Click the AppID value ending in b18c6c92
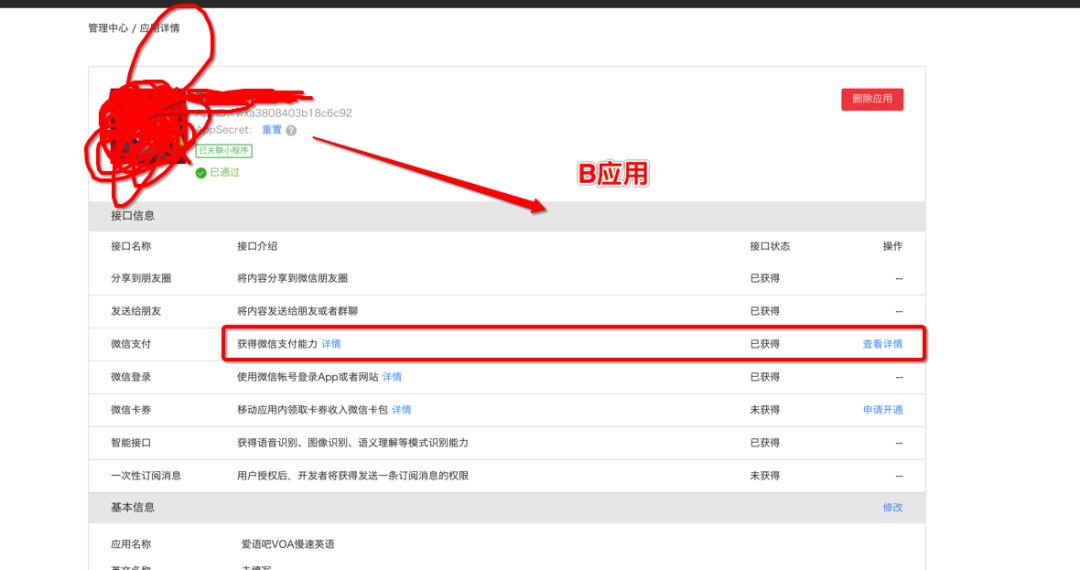The height and width of the screenshot is (570, 1080). pyautogui.click(x=294, y=113)
